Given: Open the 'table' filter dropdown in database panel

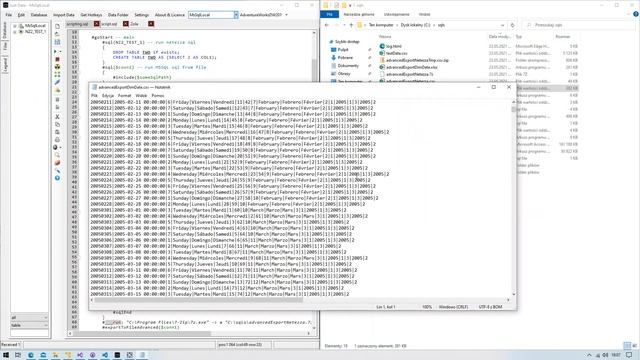Looking at the screenshot, I should tap(29, 325).
